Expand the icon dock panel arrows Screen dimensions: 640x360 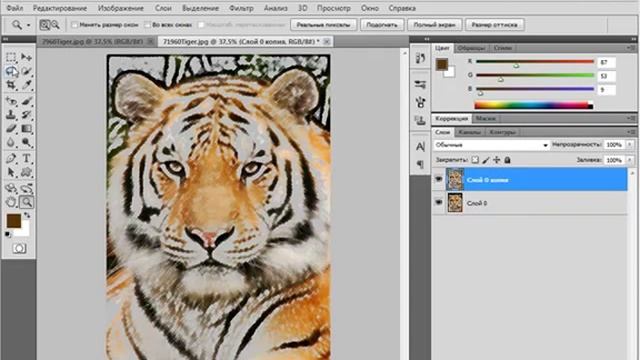point(427,39)
